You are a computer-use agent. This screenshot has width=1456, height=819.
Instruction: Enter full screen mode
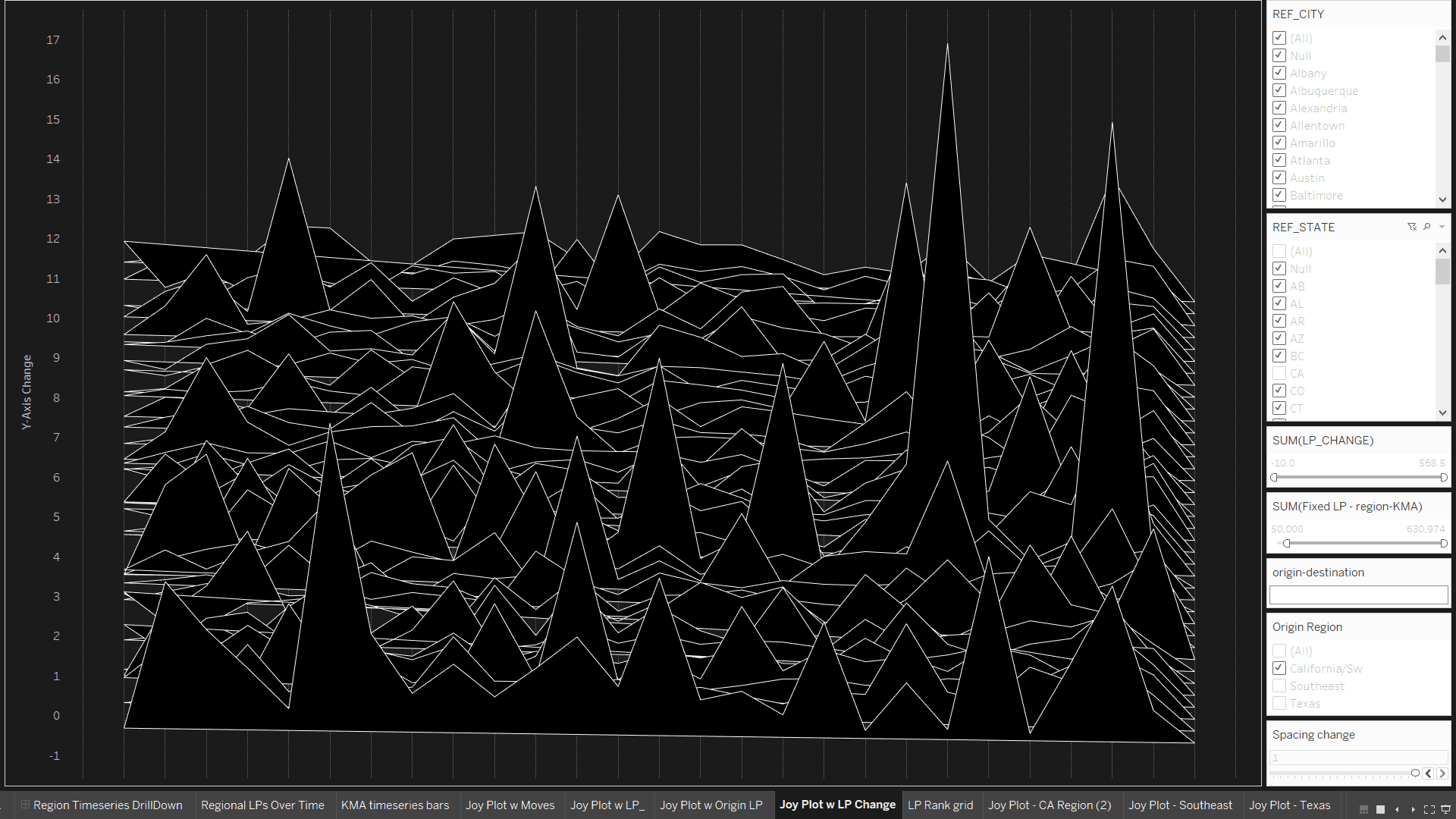tap(1429, 809)
